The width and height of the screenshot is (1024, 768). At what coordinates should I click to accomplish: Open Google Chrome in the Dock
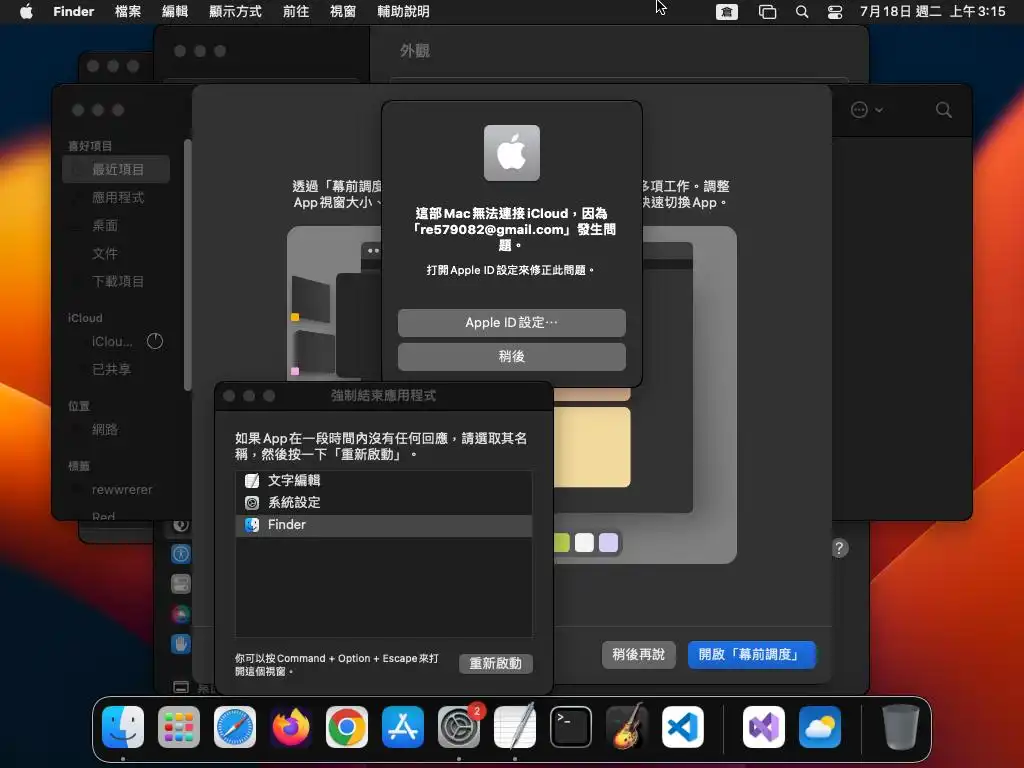click(347, 727)
